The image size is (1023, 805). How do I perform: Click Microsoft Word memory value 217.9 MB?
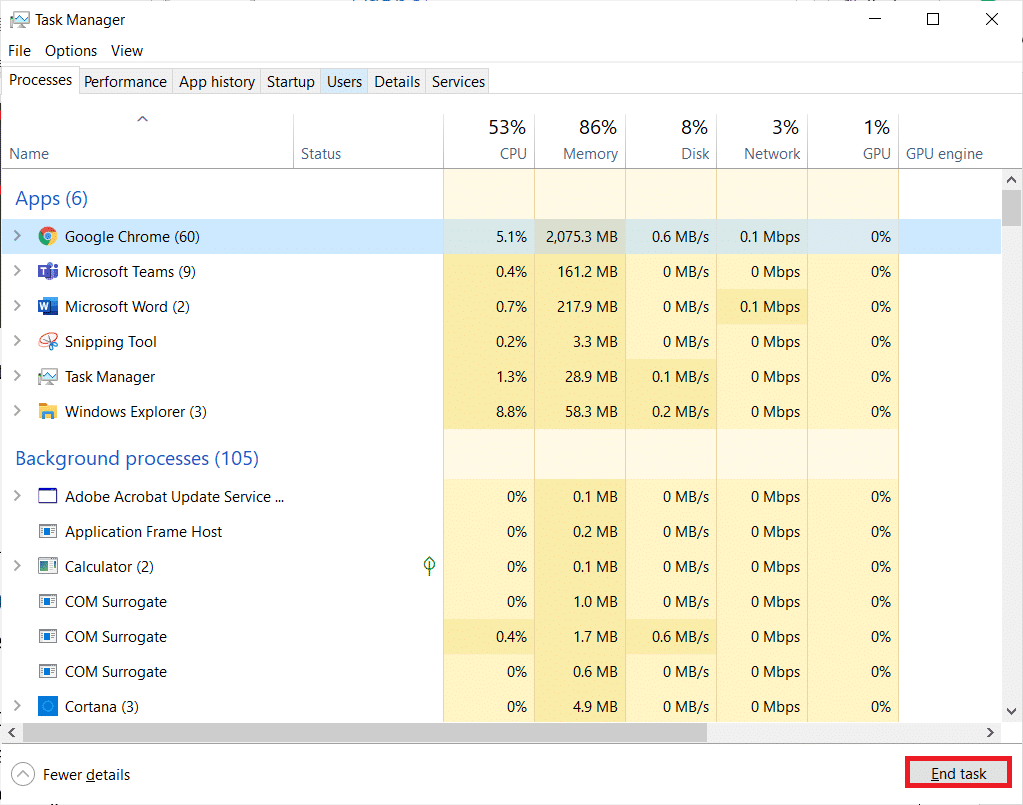[587, 307]
